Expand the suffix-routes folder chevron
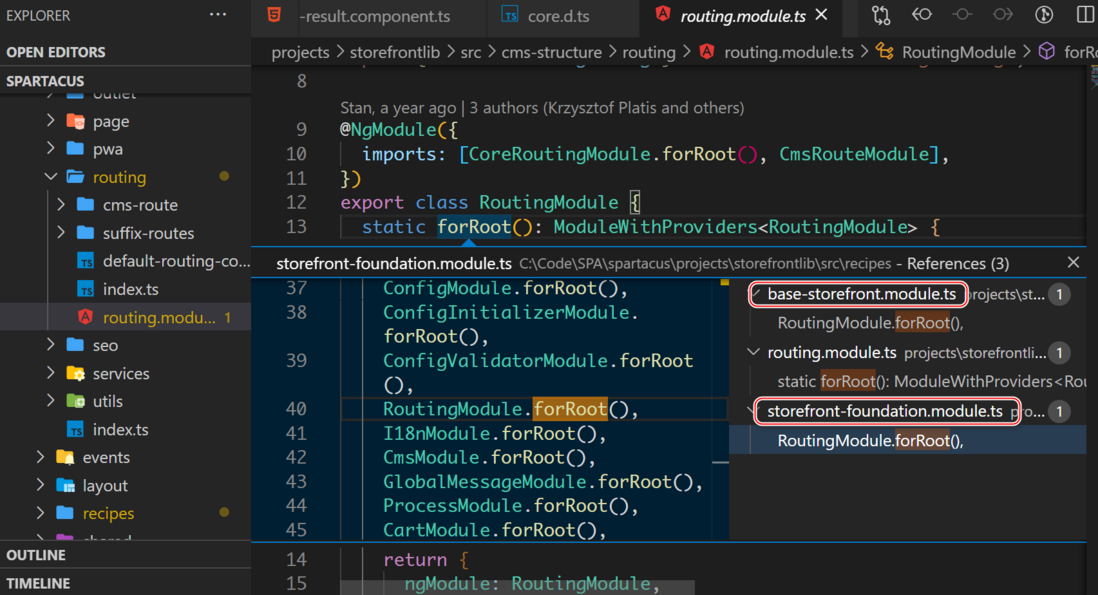The width and height of the screenshot is (1098, 595). tap(61, 232)
